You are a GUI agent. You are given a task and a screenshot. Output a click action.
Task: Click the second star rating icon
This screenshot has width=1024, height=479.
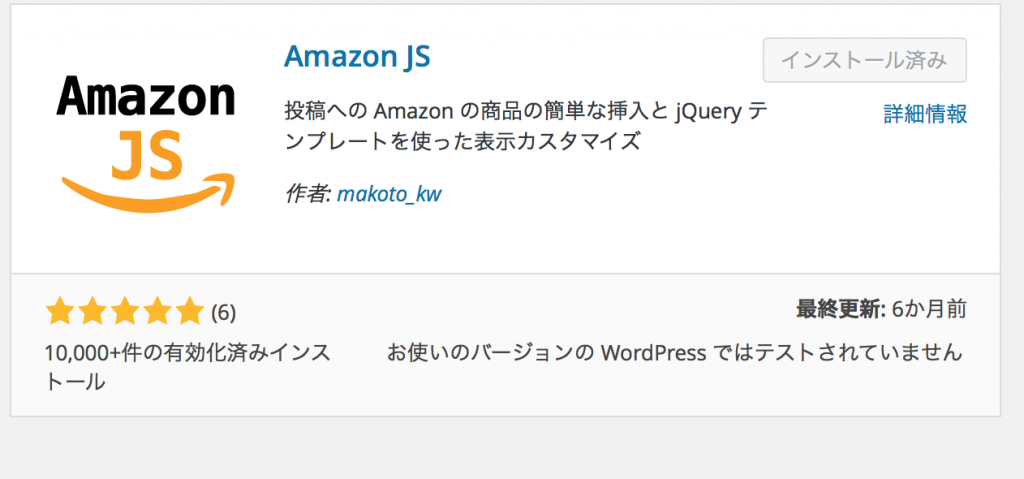pyautogui.click(x=92, y=313)
